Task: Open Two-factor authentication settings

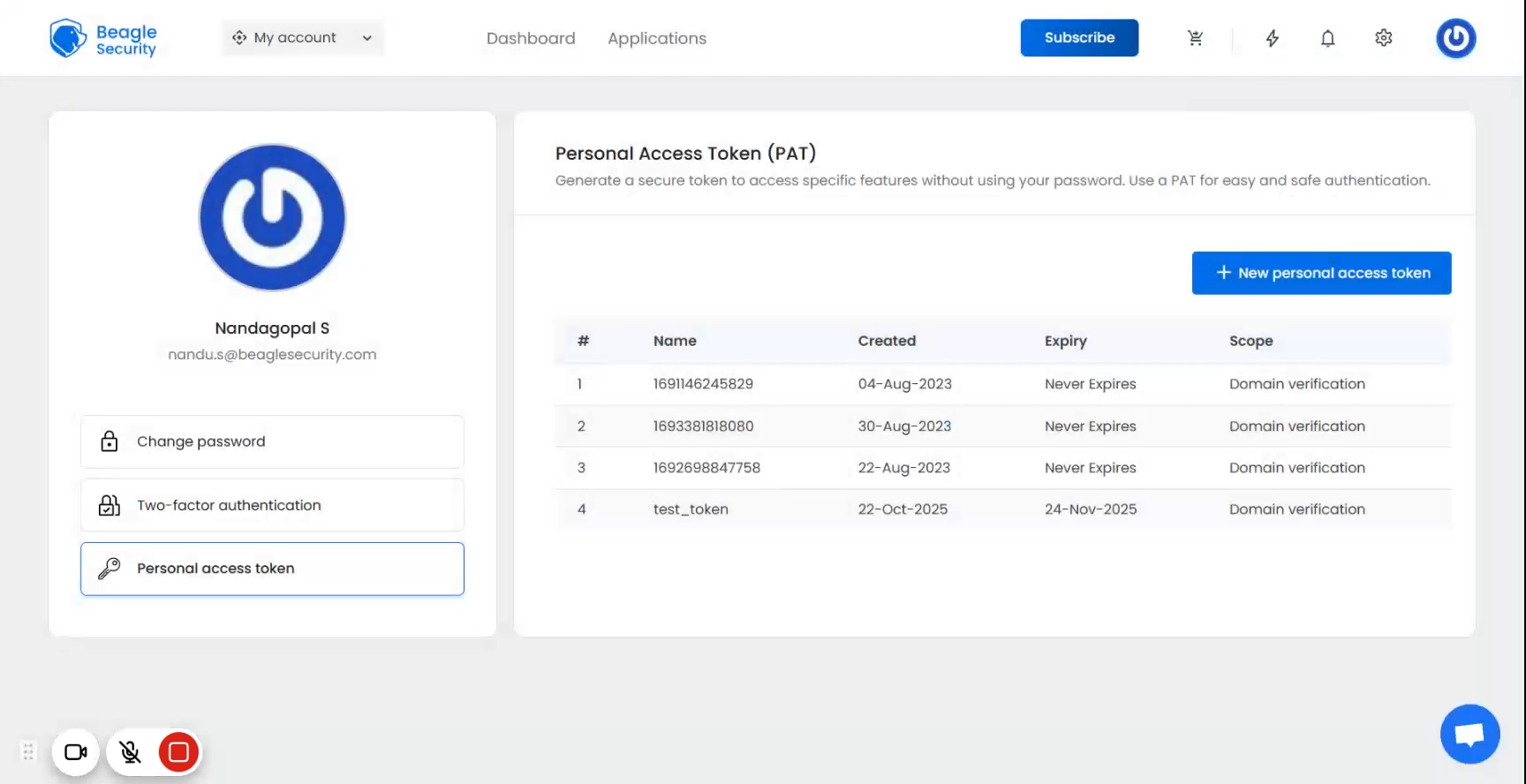Action: 272,505
